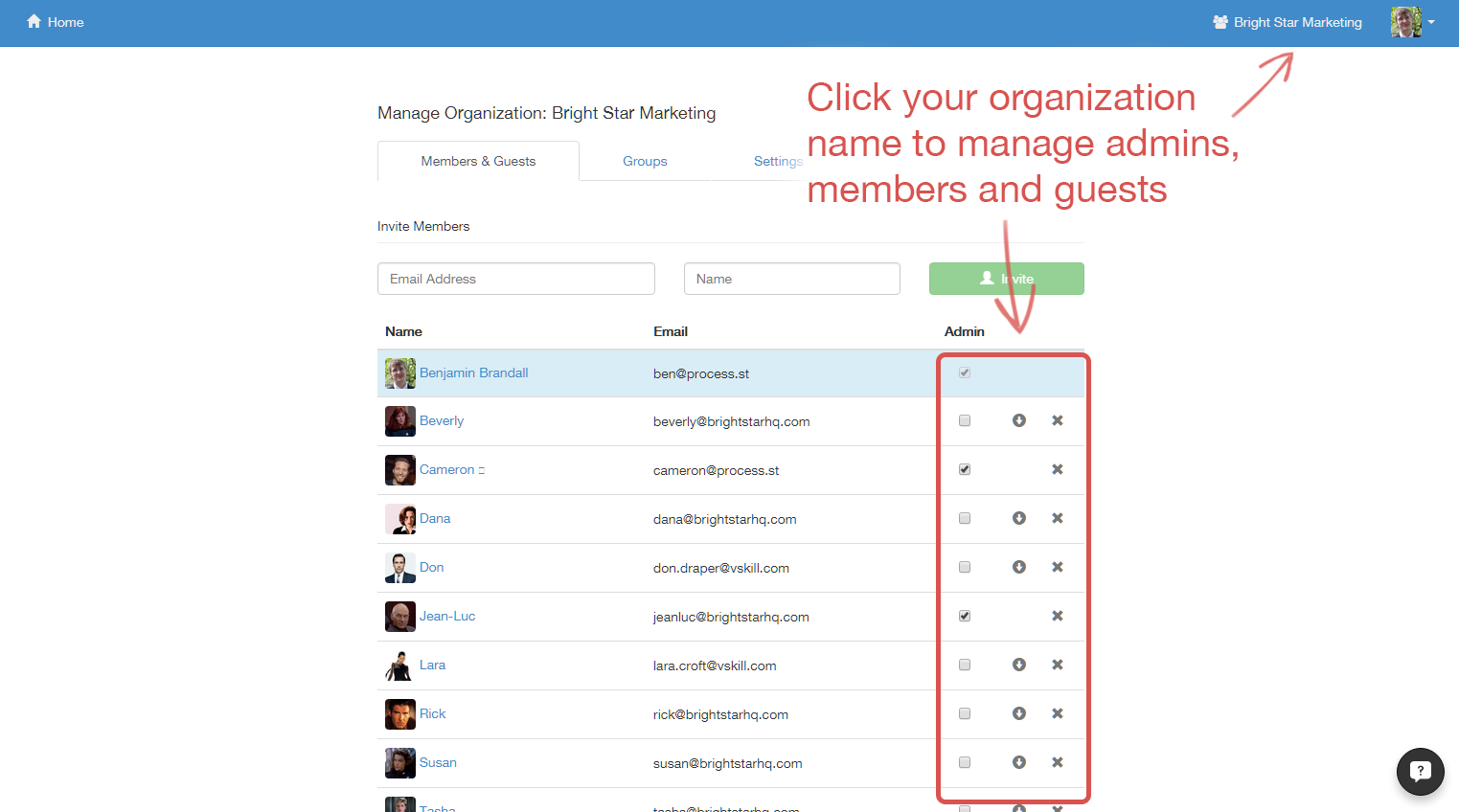Remove Don using the X icon
The image size is (1459, 812).
click(1058, 567)
